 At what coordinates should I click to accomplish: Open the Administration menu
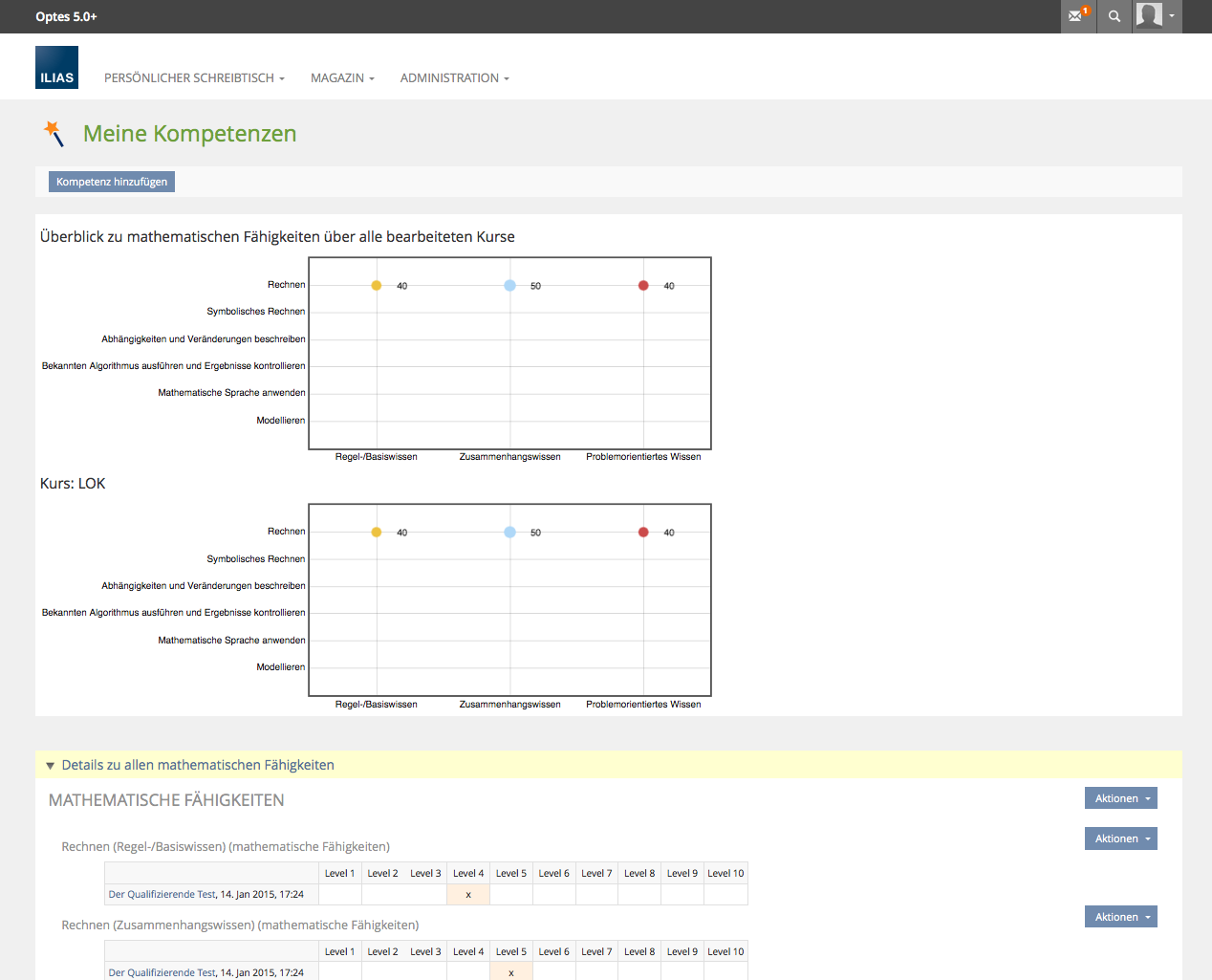[454, 78]
